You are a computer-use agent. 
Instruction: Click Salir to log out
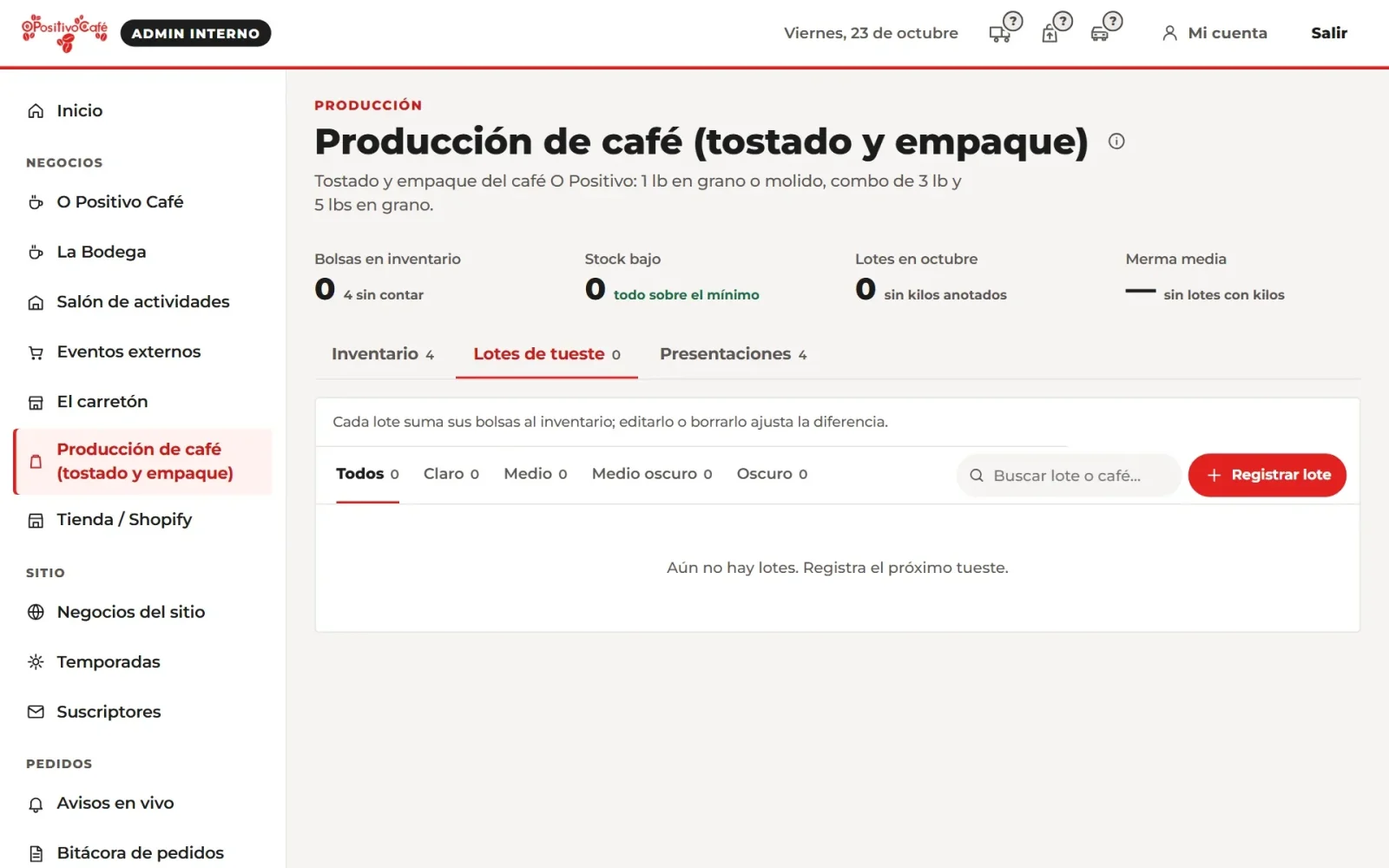1328,33
